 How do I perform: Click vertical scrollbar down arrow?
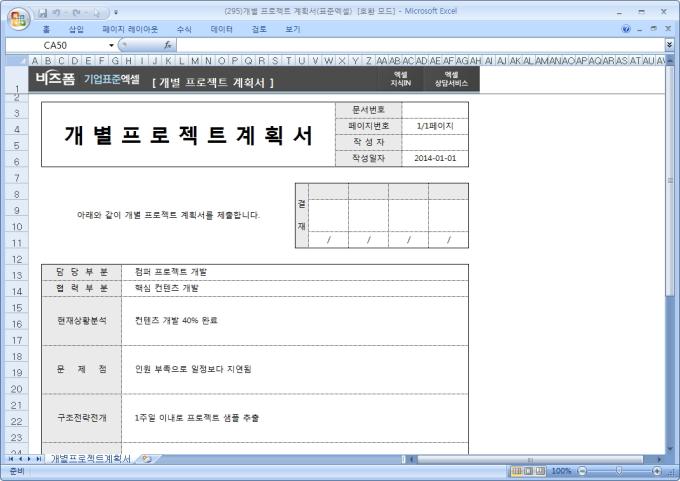pos(670,448)
